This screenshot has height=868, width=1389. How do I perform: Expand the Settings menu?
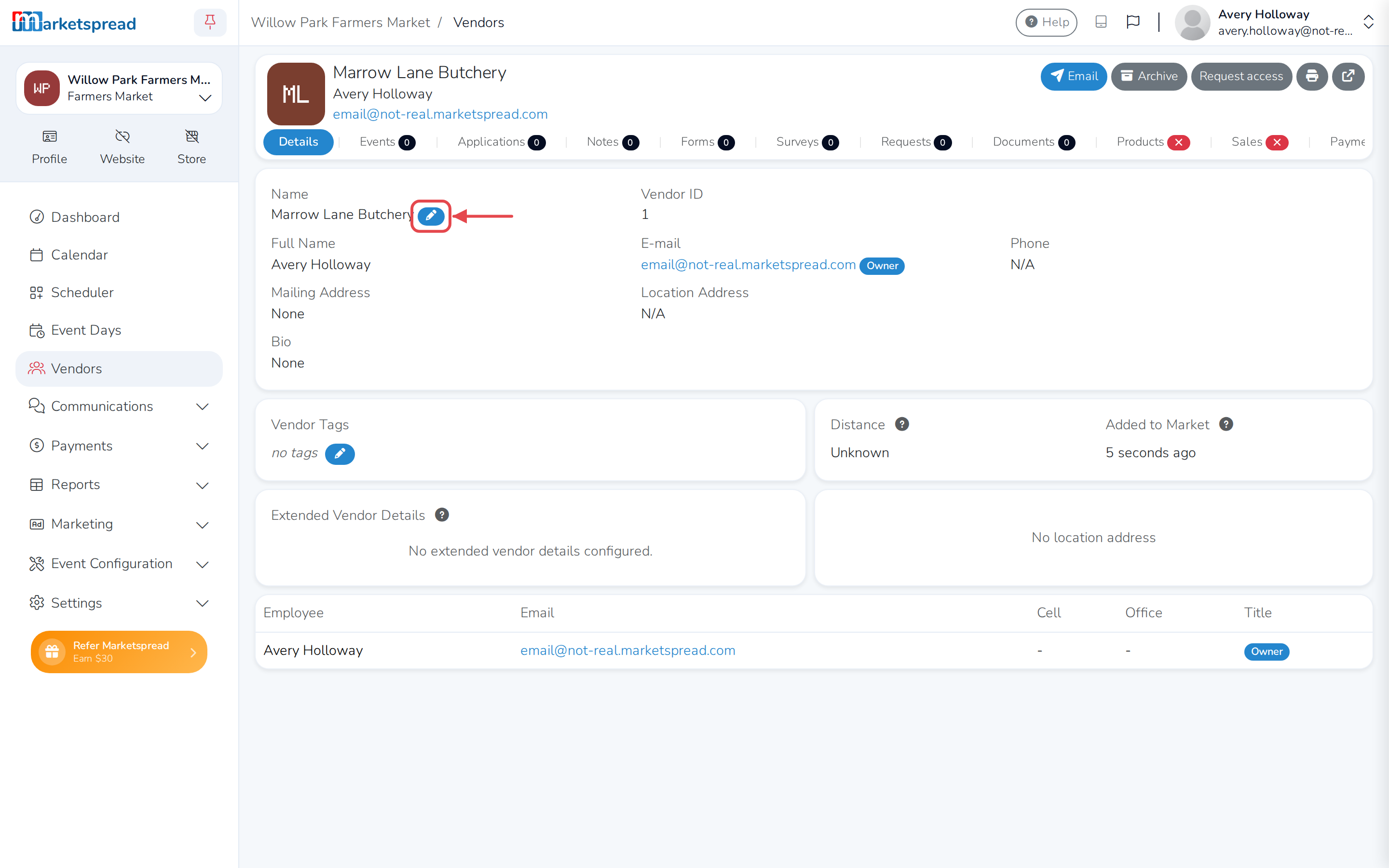tap(119, 603)
